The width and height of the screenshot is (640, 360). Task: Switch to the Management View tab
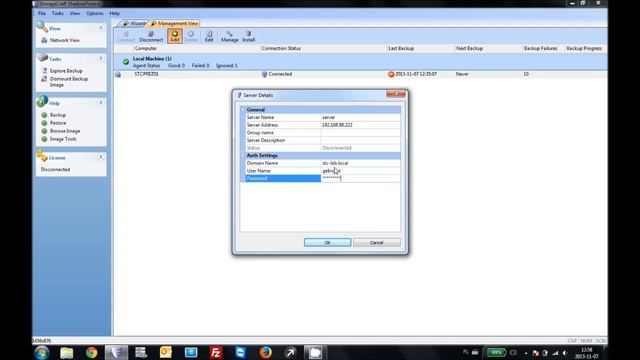175,24
